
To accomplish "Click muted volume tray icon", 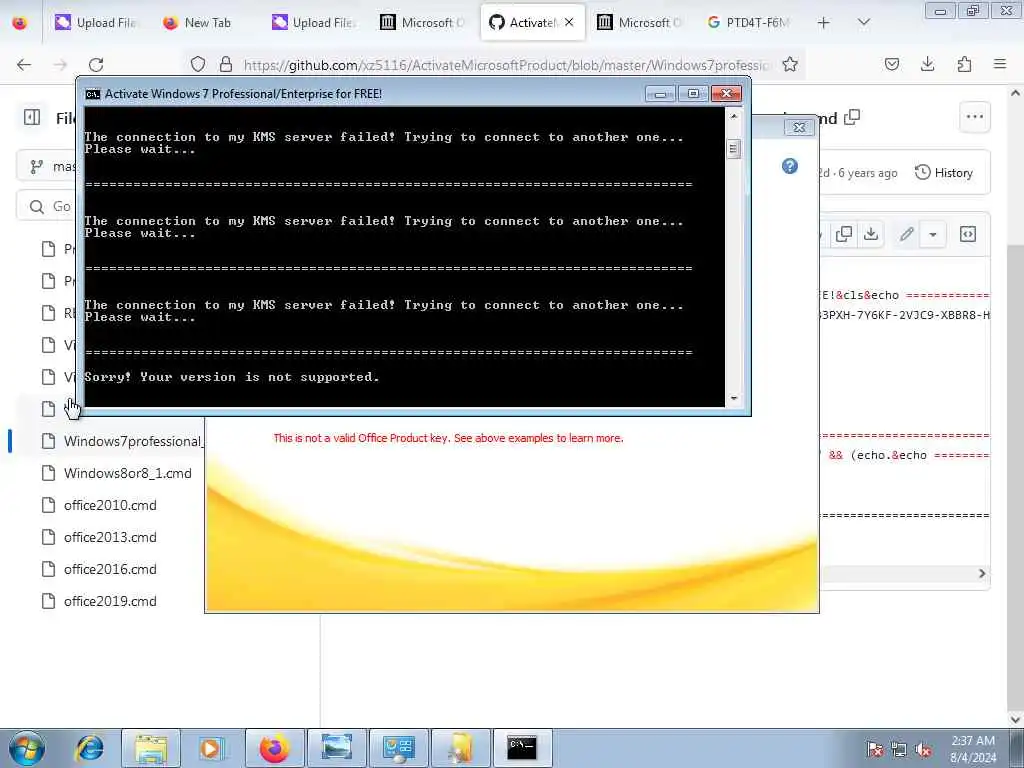I will point(923,750).
